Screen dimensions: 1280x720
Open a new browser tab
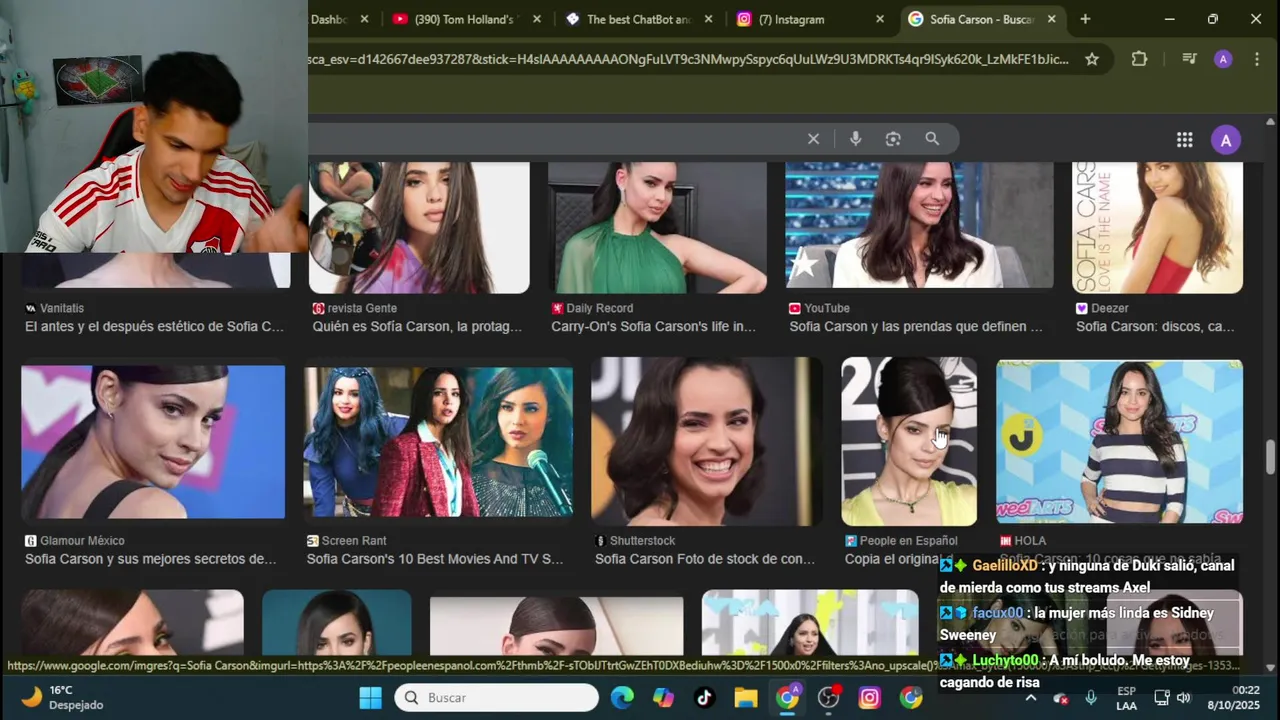[x=1085, y=19]
